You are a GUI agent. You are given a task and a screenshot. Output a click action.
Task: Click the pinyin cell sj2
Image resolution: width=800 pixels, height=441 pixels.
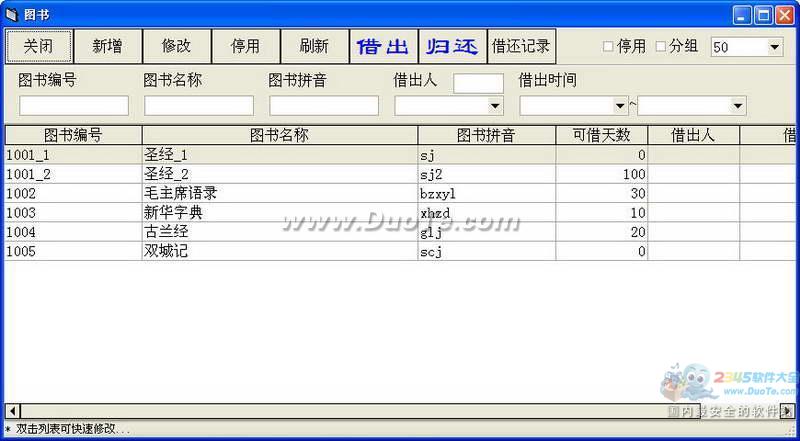tap(487, 174)
